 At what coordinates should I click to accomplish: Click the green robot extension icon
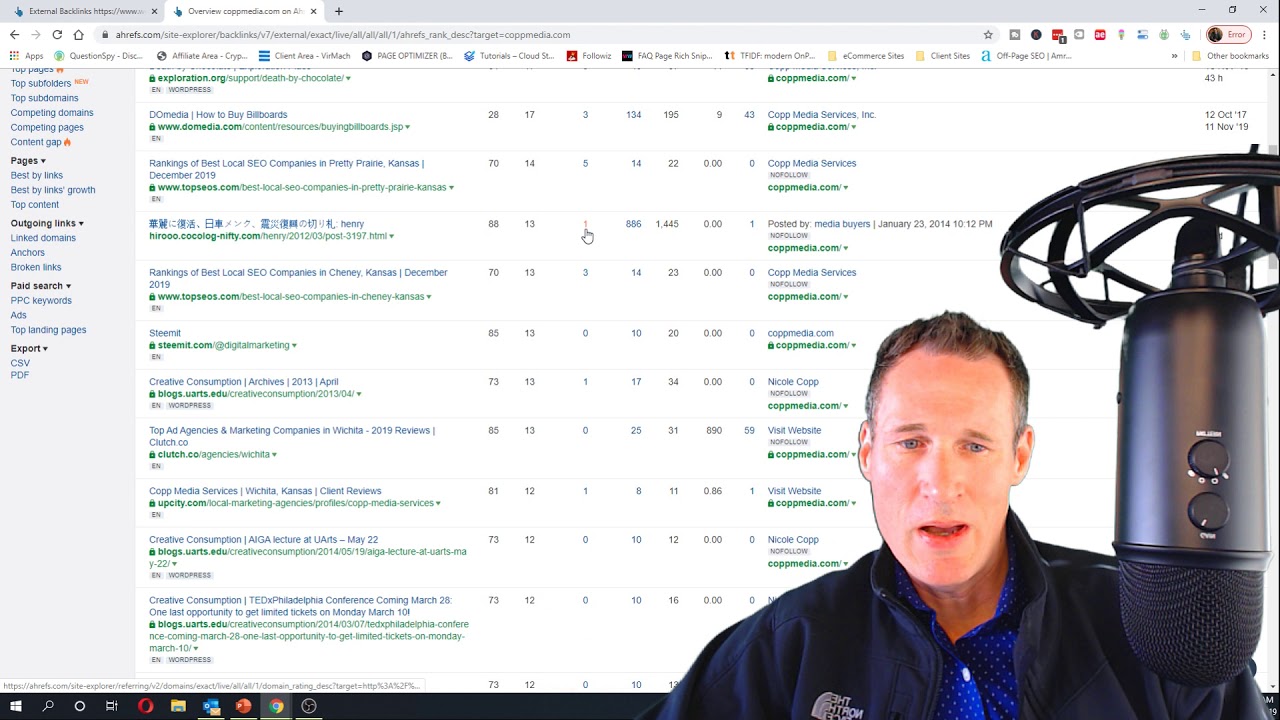pos(1164,34)
